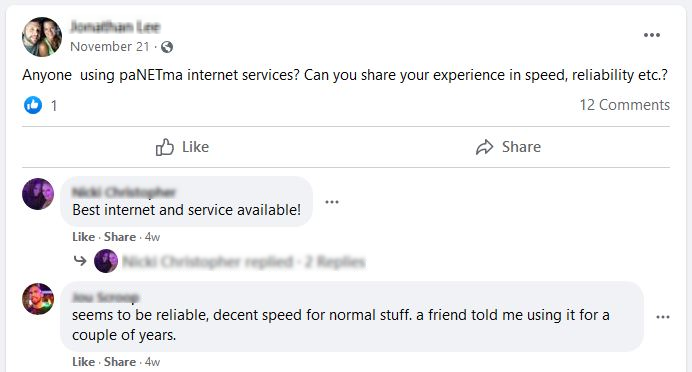This screenshot has height=372, width=692.
Task: Click the reply arrow icon under the first comment
Action: (x=80, y=261)
